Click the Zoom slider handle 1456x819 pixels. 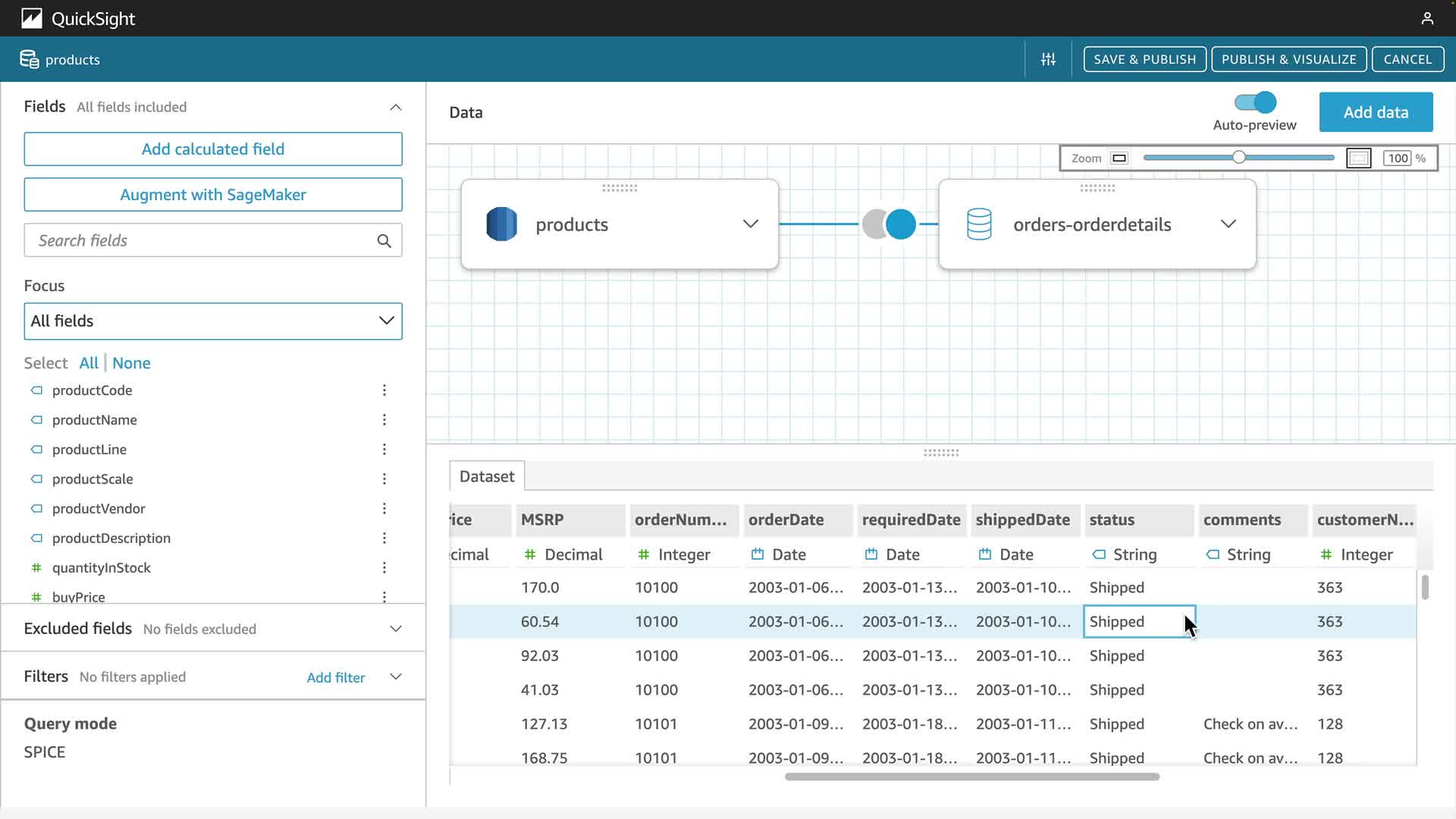click(1238, 157)
